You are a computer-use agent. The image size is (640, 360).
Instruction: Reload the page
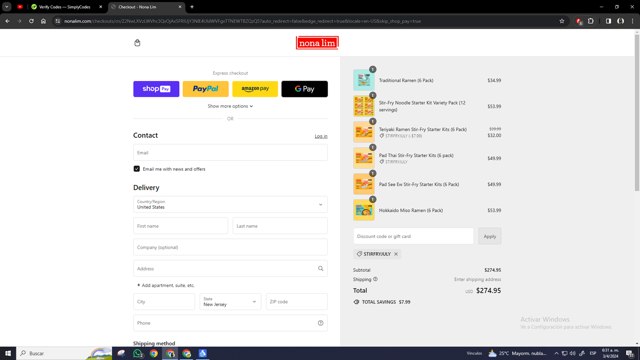click(x=31, y=21)
